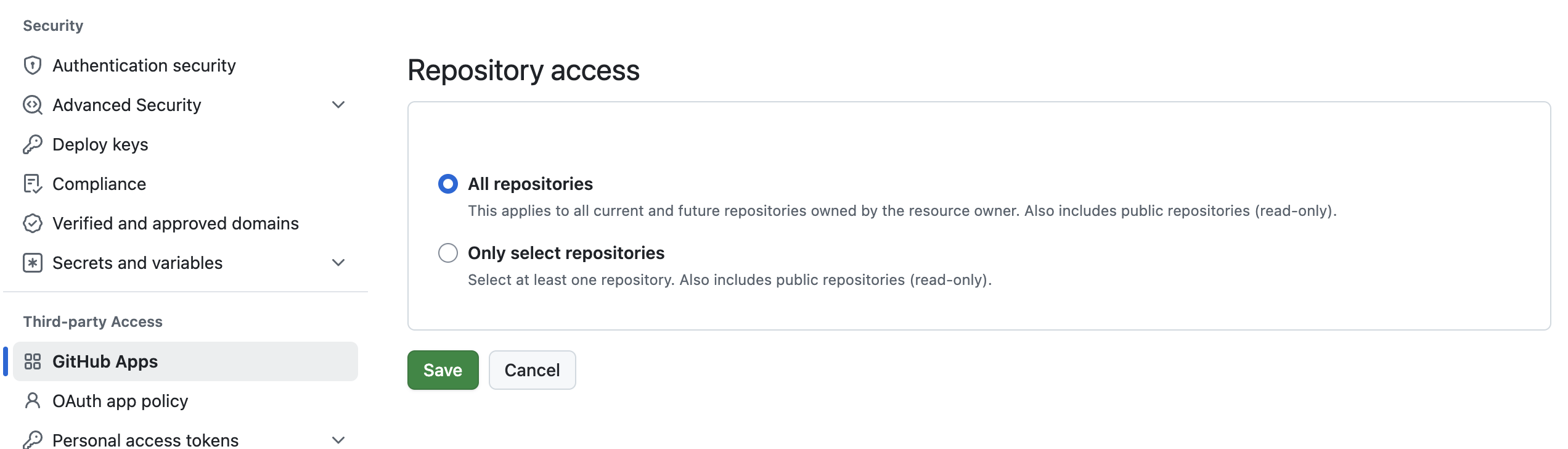Choose the All repositories label
The image size is (1568, 449).
coord(530,184)
